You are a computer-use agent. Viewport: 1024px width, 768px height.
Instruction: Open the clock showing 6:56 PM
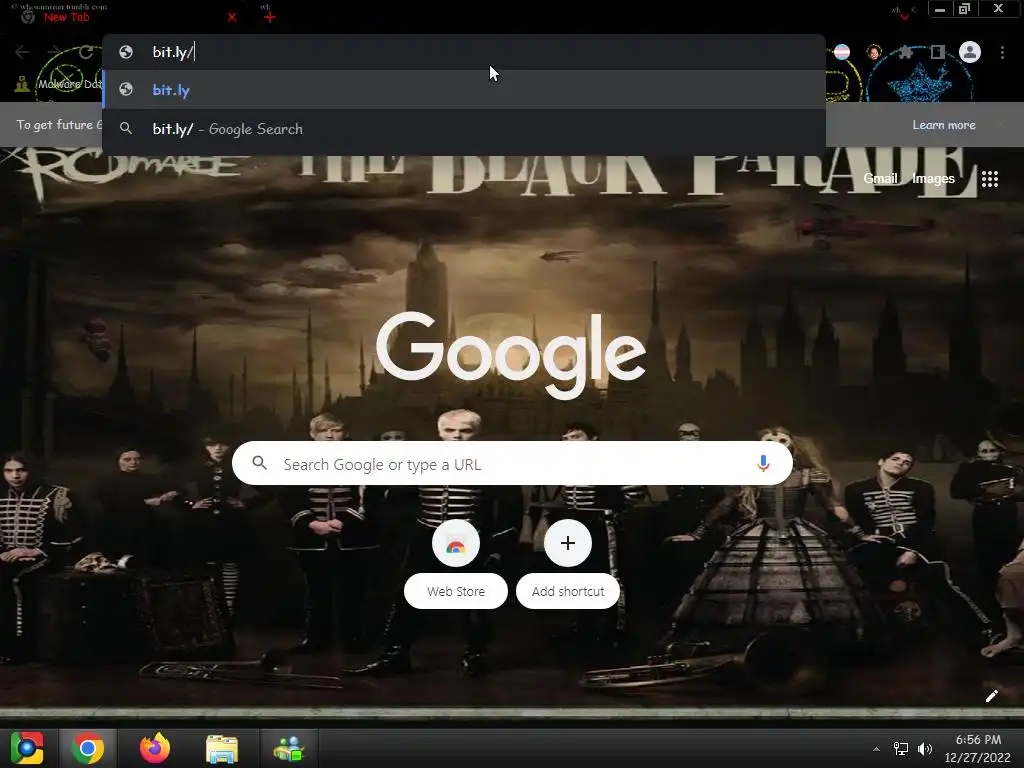pyautogui.click(x=978, y=748)
